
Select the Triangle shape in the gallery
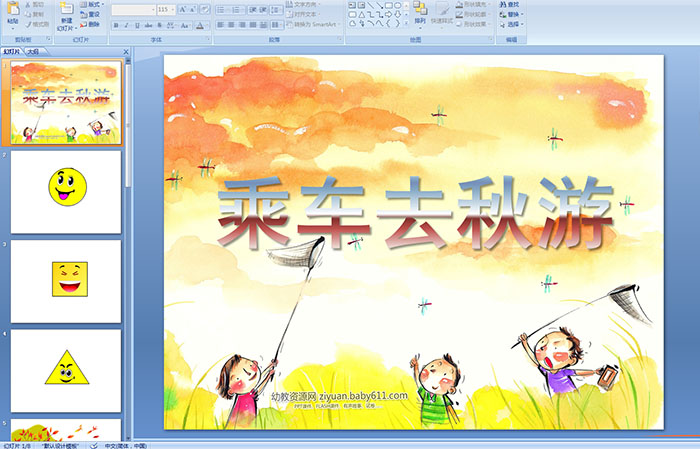362,15
